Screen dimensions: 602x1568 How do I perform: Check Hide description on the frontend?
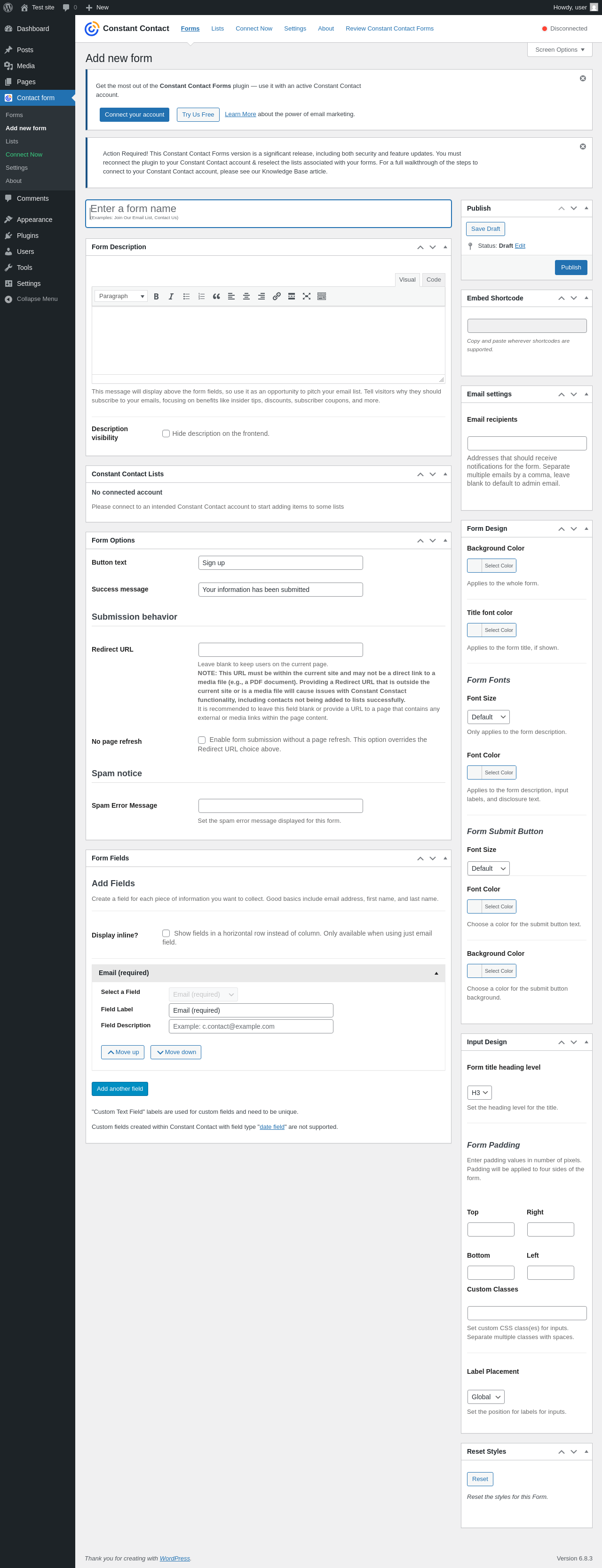166,433
